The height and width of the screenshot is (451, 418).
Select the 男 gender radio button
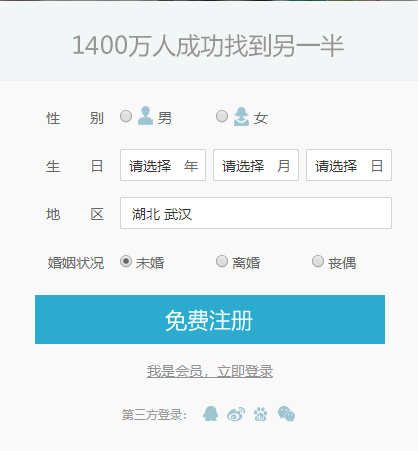click(126, 116)
